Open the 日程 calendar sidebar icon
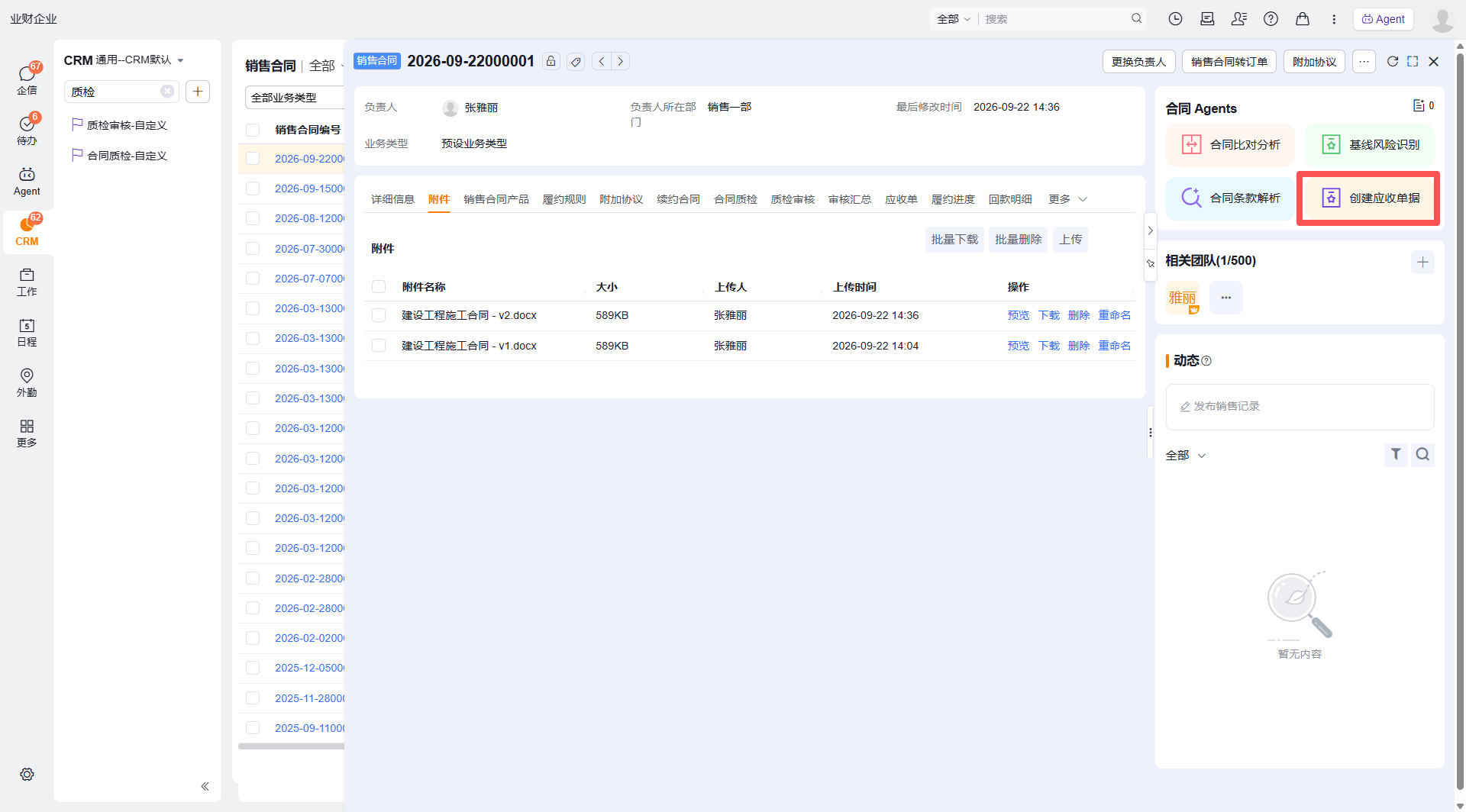The height and width of the screenshot is (812, 1466). tap(27, 333)
